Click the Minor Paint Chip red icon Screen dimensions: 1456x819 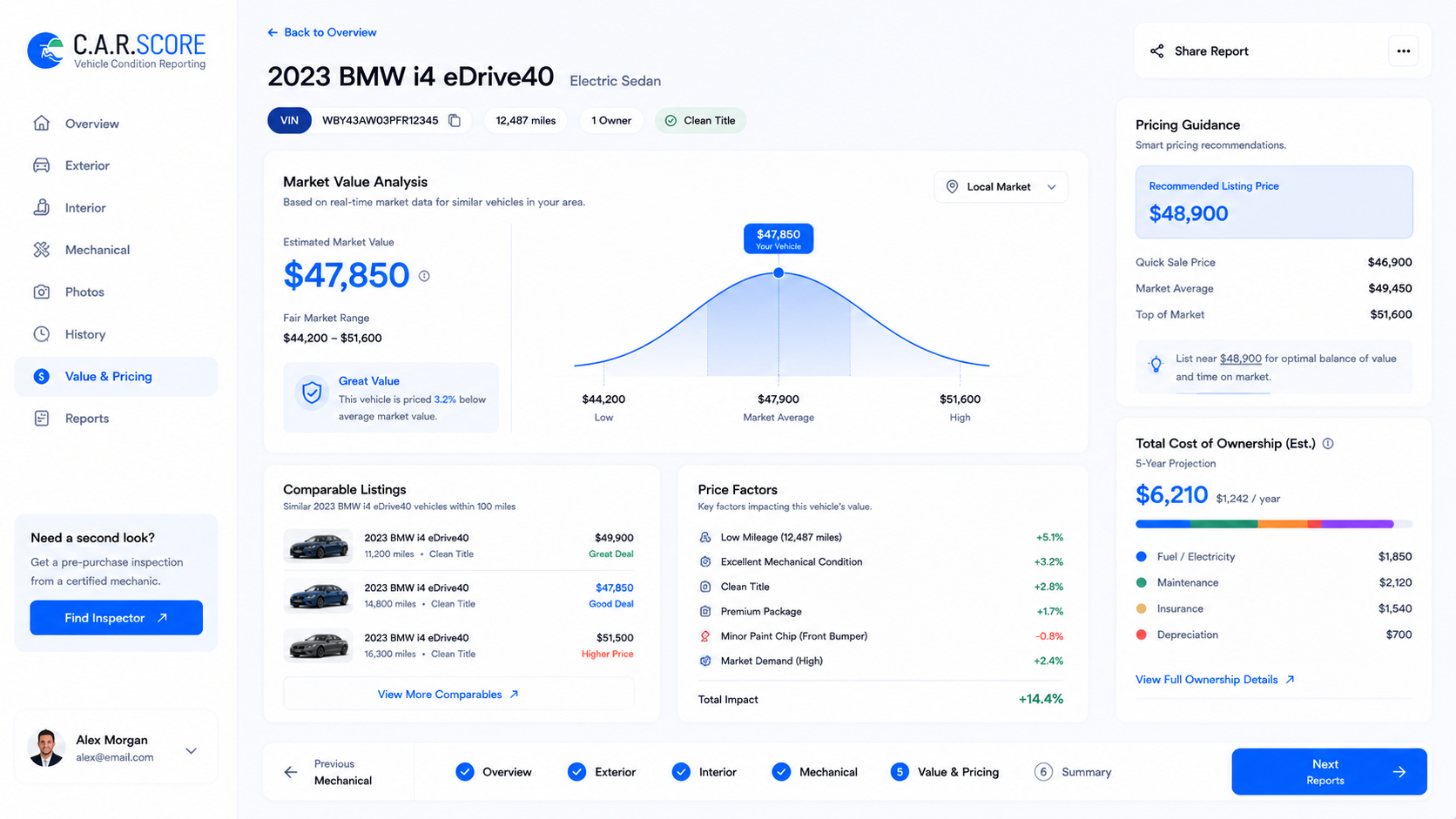point(705,636)
